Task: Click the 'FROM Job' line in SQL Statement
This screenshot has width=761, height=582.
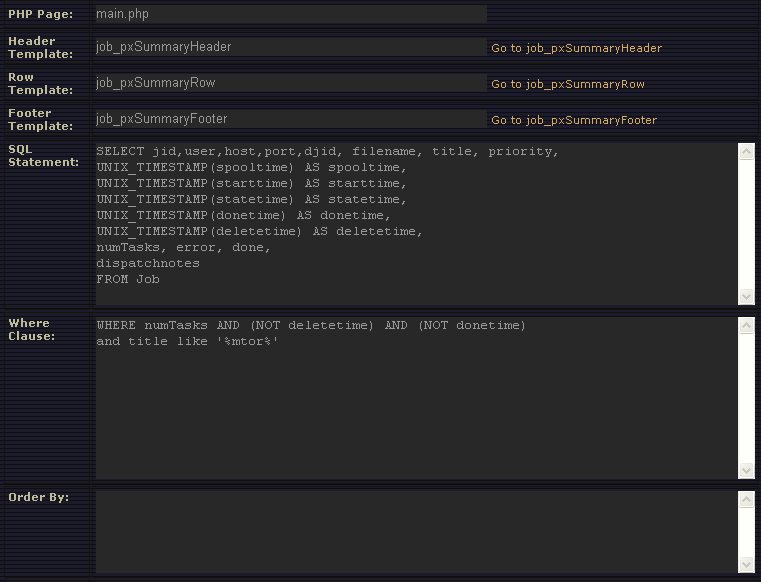Action: tap(128, 279)
